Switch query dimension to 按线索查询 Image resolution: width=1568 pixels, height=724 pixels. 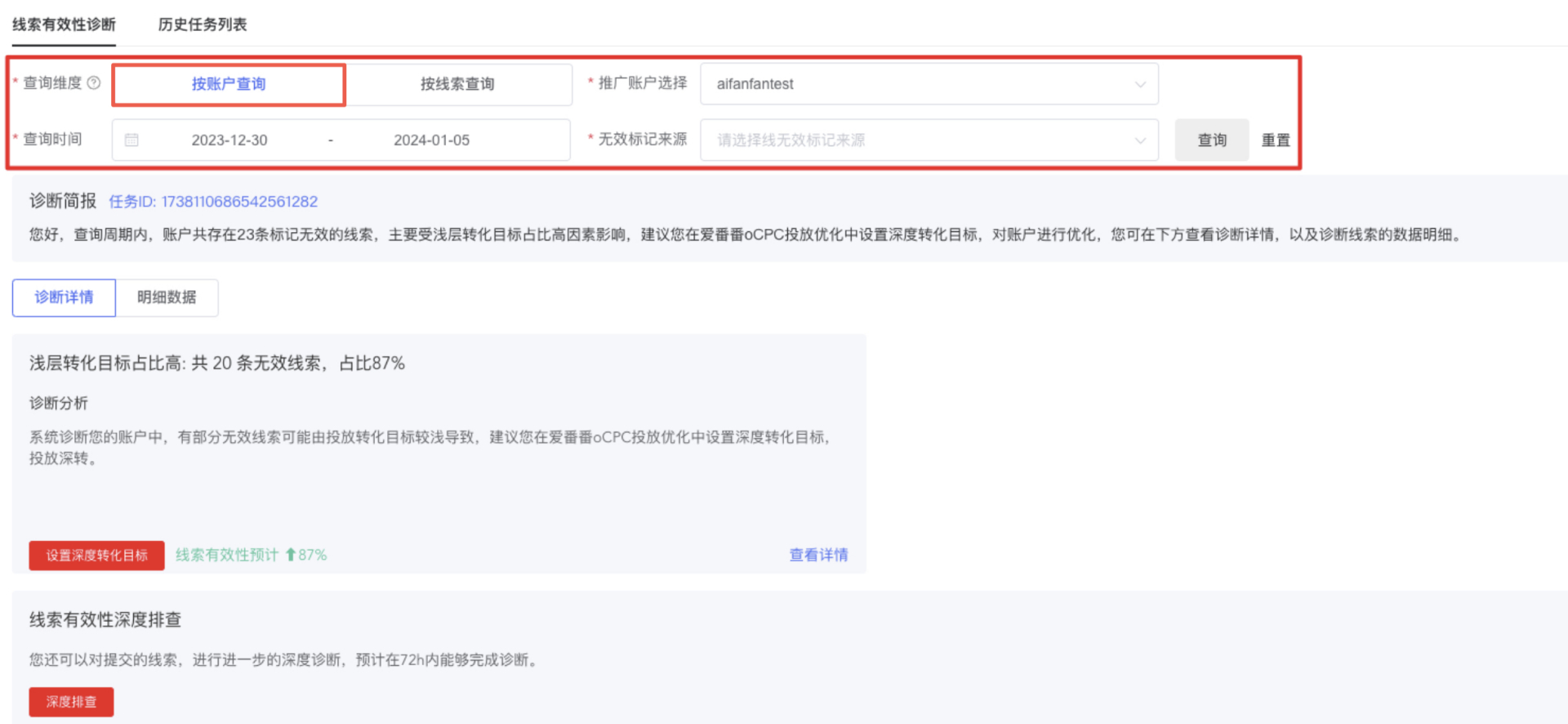pos(457,84)
